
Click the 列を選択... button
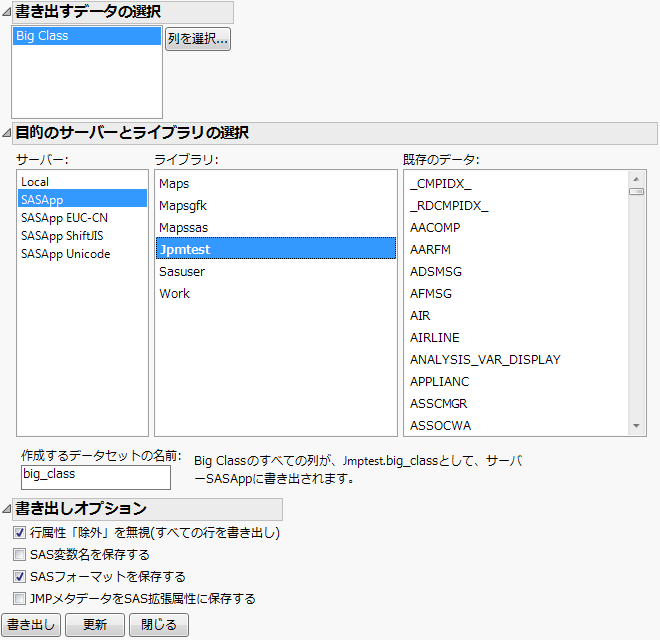[x=198, y=39]
